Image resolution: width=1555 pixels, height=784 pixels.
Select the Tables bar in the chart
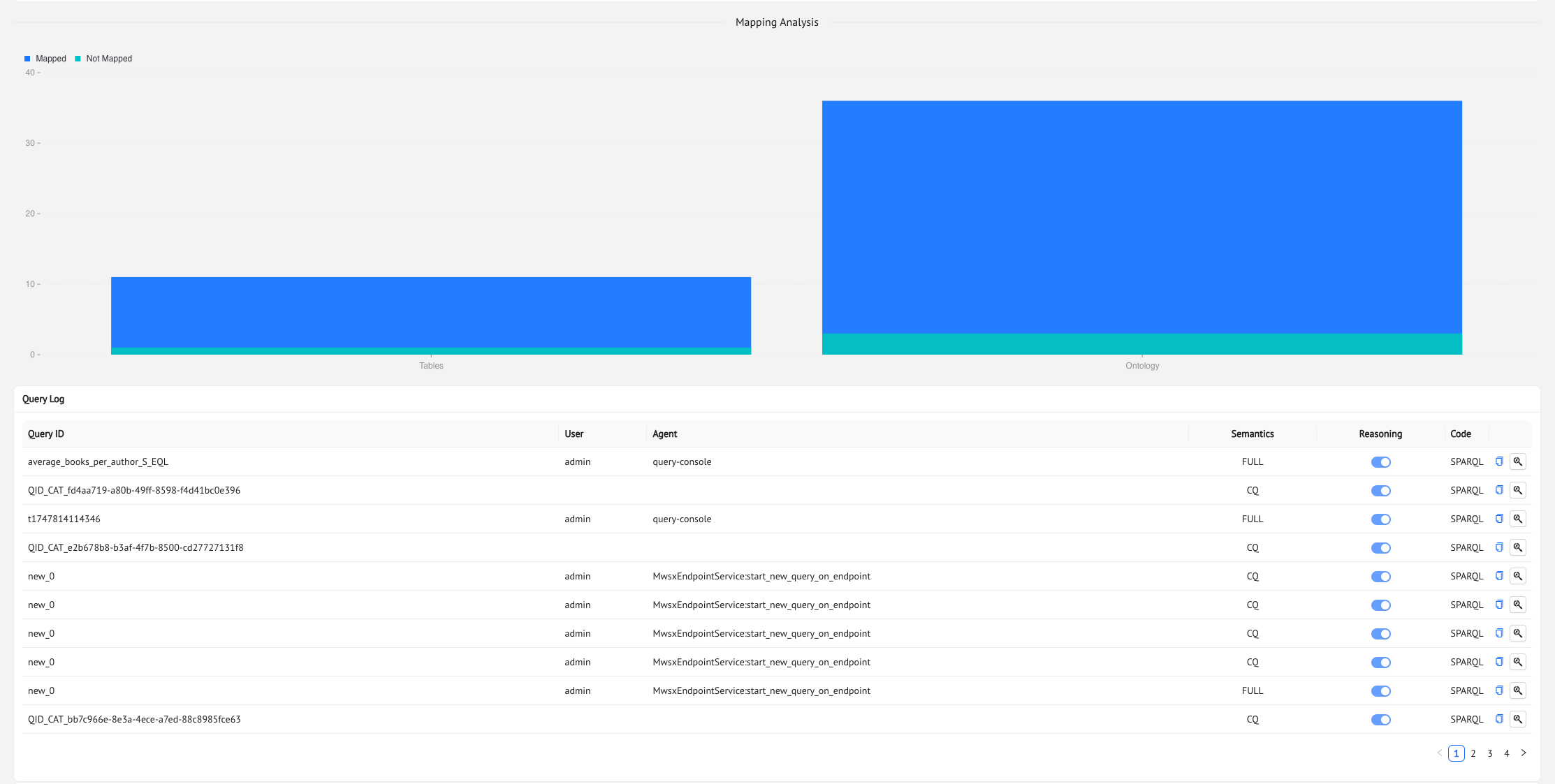[x=431, y=314]
